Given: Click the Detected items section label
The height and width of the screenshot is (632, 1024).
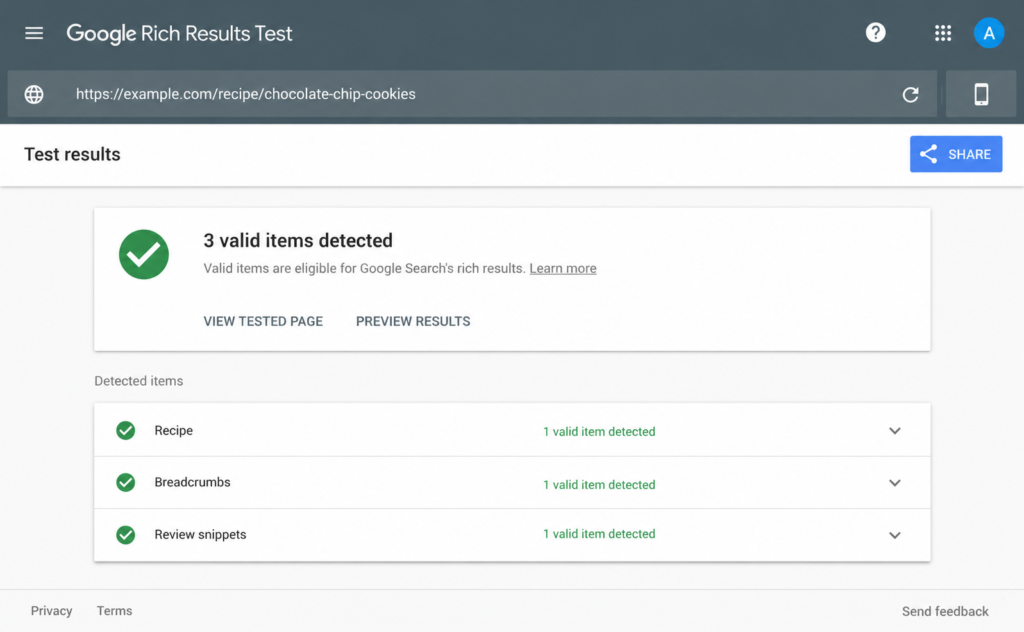Looking at the screenshot, I should tap(138, 381).
